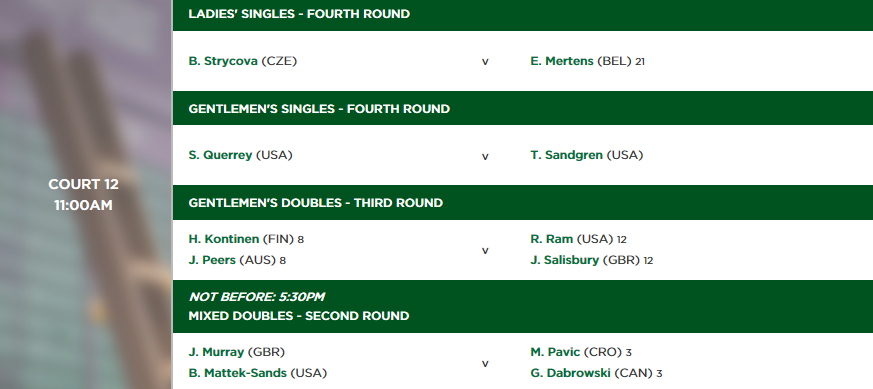Open B. Mattek-Sands player profile

point(238,373)
